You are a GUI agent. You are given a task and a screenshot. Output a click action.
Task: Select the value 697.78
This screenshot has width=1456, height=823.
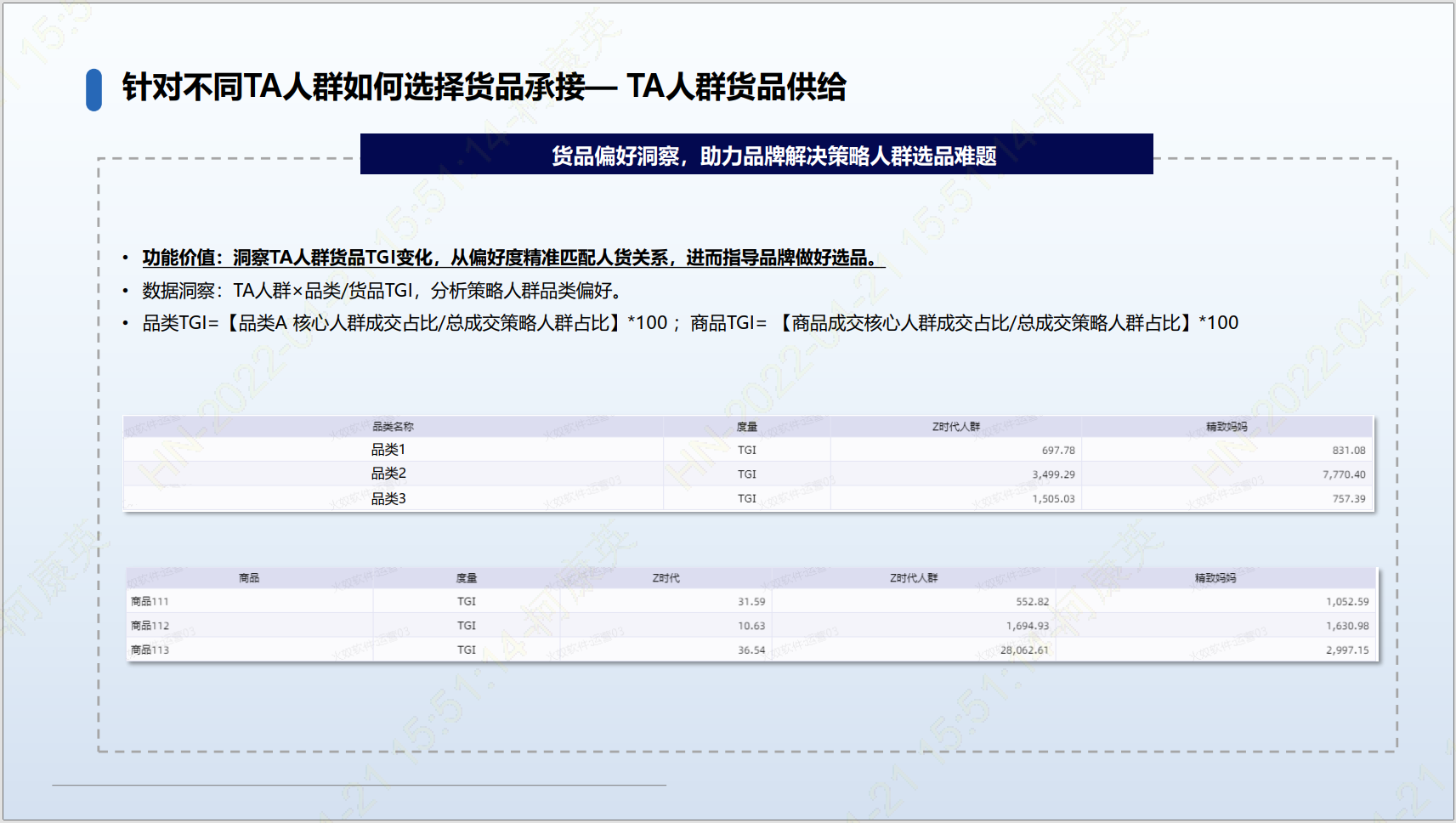pyautogui.click(x=1058, y=451)
